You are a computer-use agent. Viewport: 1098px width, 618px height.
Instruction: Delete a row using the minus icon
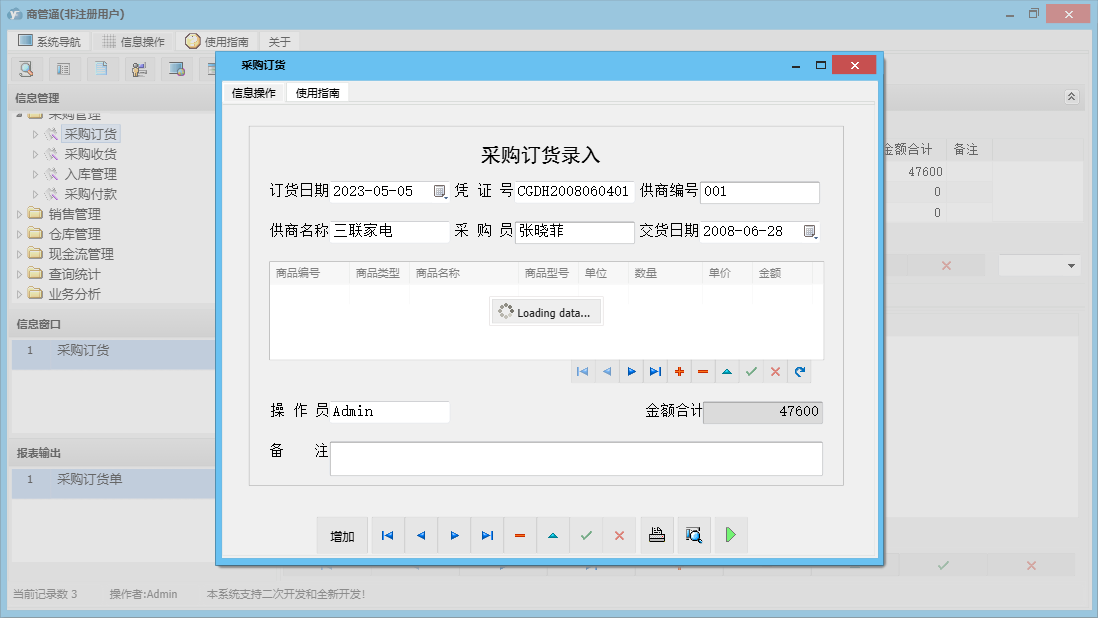tap(703, 371)
